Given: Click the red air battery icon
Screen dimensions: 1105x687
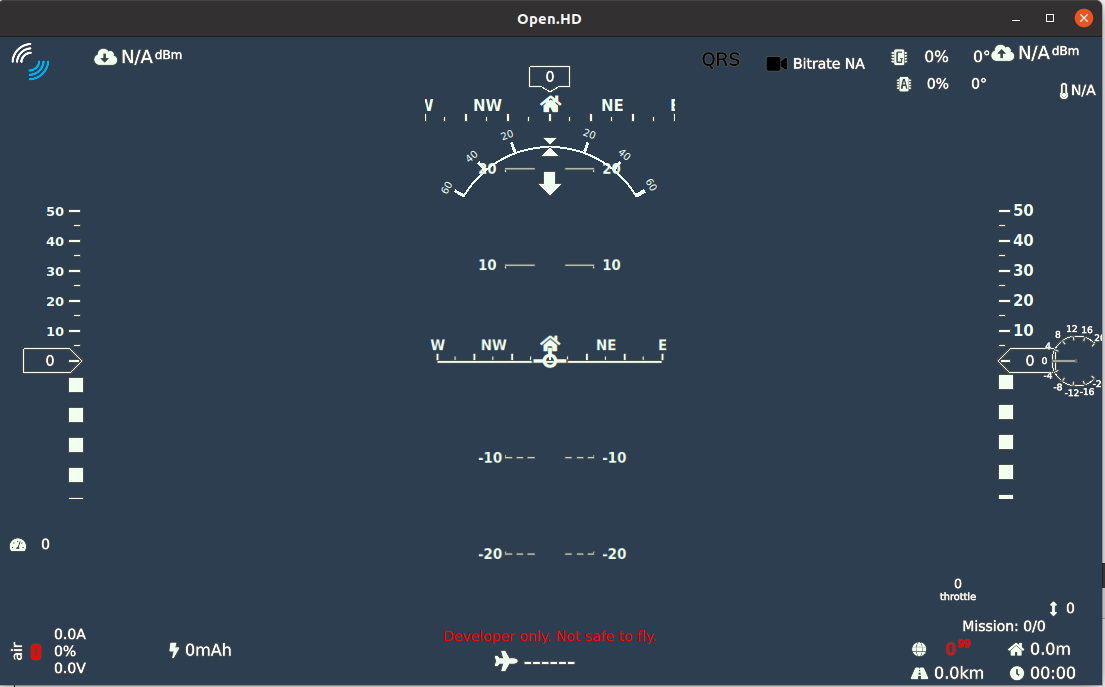Looking at the screenshot, I should pos(36,652).
